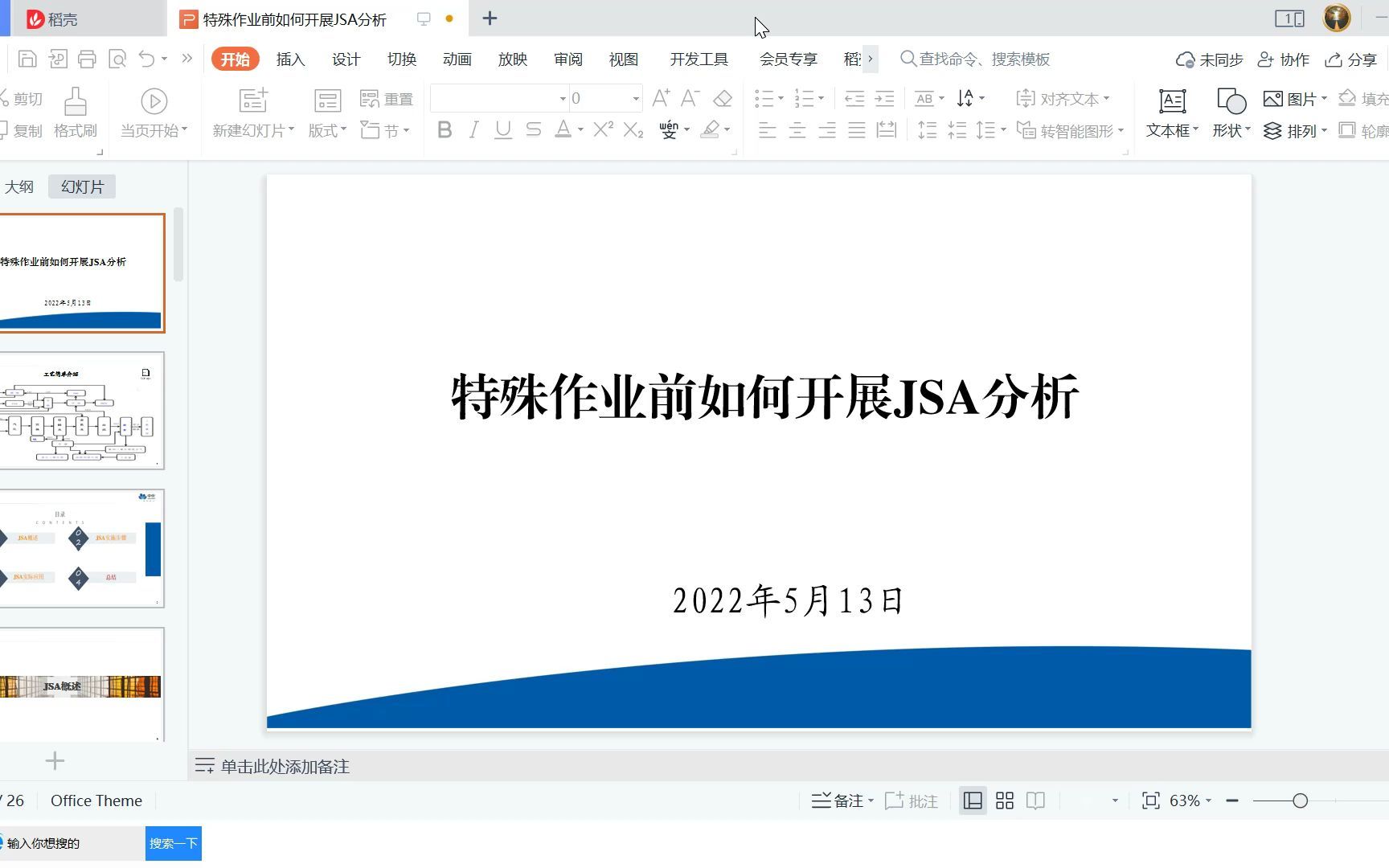Open the Review (审阅) tab
The image size is (1389, 868).
click(x=568, y=59)
